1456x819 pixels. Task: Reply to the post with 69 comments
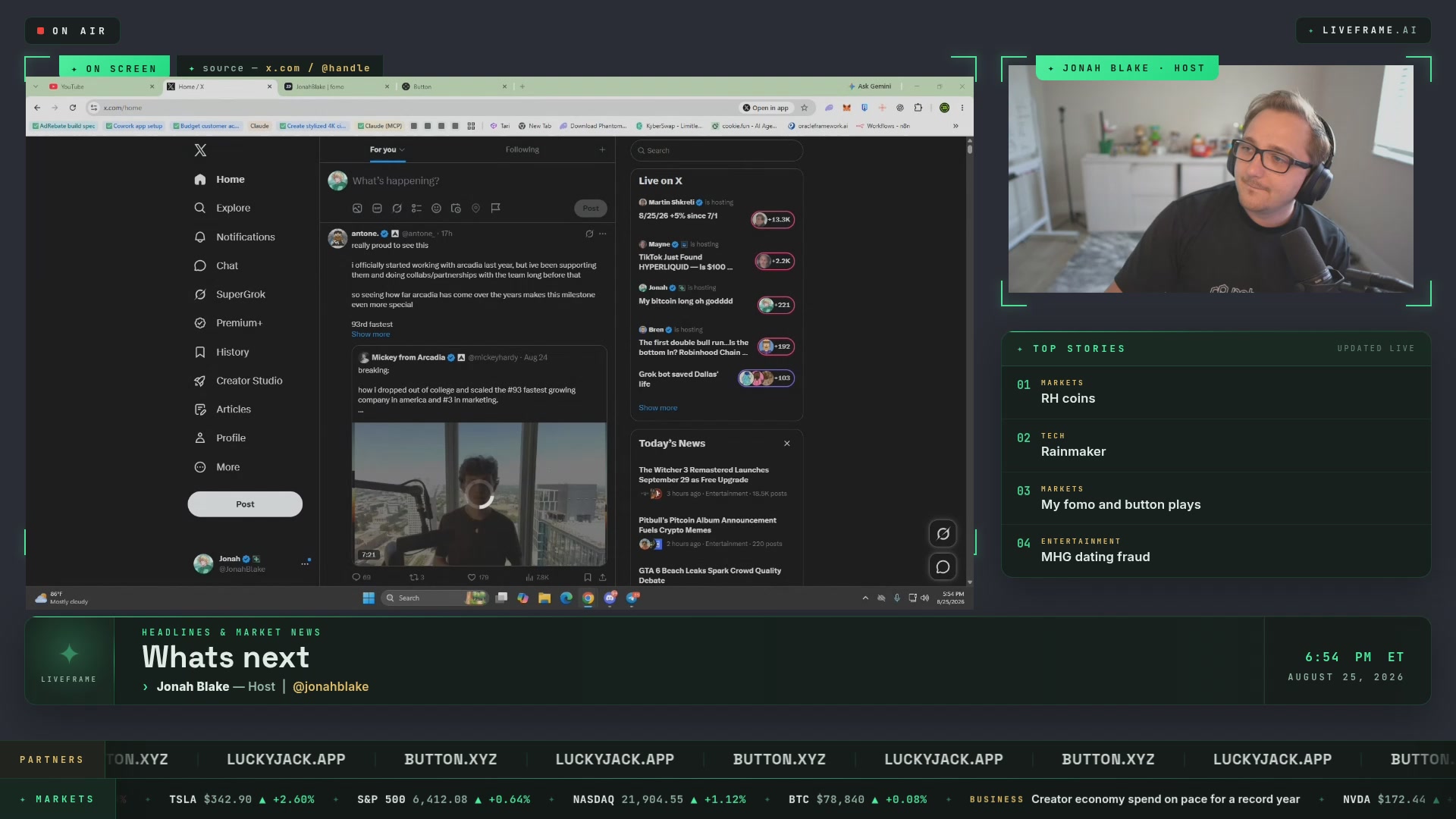tap(361, 577)
